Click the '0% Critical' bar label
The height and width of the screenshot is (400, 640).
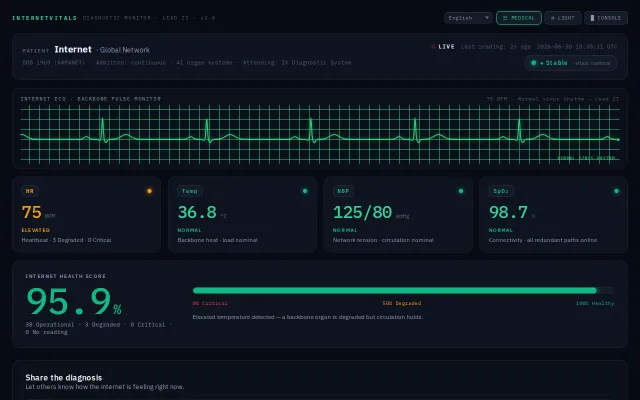point(210,303)
